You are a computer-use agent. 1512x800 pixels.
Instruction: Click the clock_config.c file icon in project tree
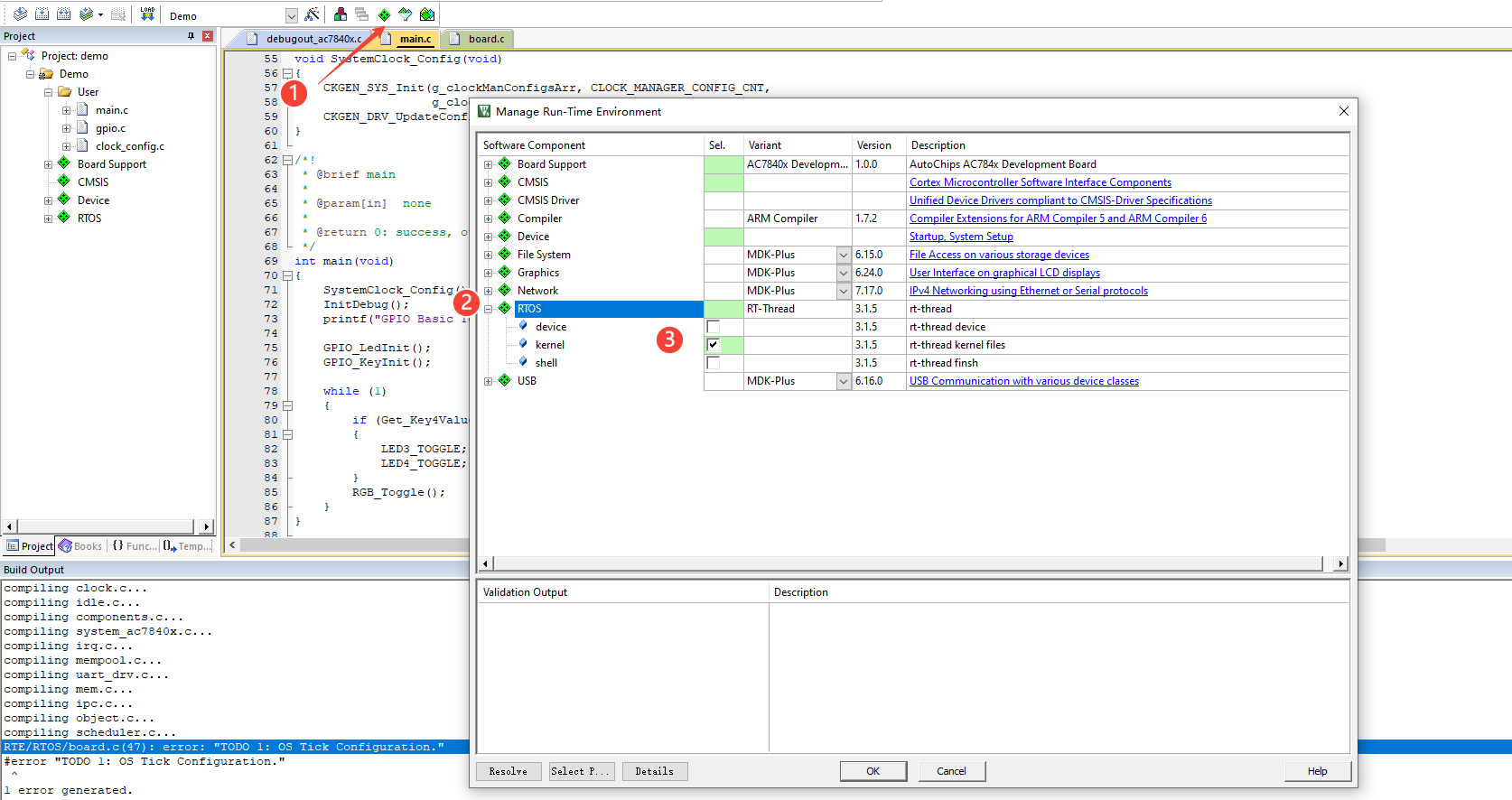tap(82, 146)
